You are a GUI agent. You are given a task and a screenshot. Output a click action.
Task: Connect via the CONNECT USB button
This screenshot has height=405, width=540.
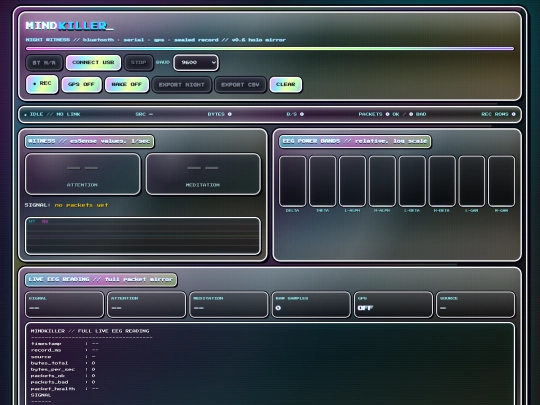point(93,63)
